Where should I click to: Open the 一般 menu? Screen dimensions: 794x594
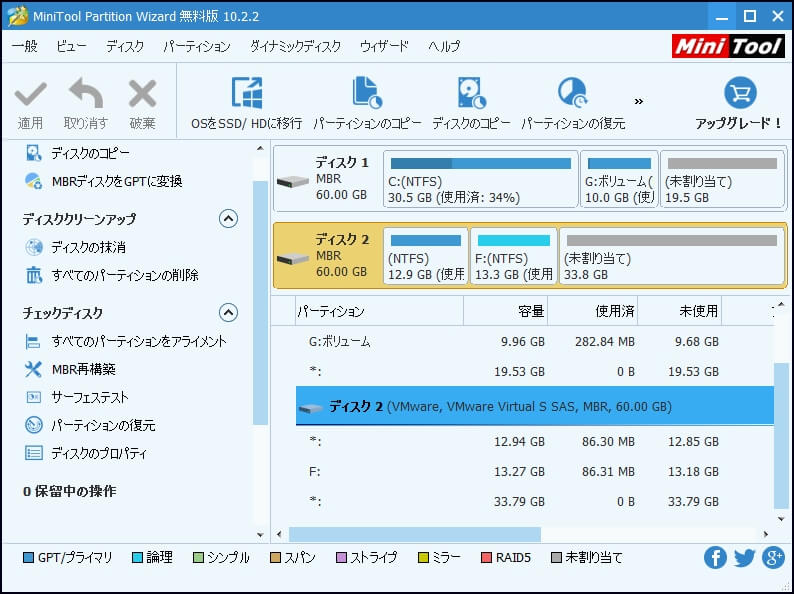coord(24,46)
